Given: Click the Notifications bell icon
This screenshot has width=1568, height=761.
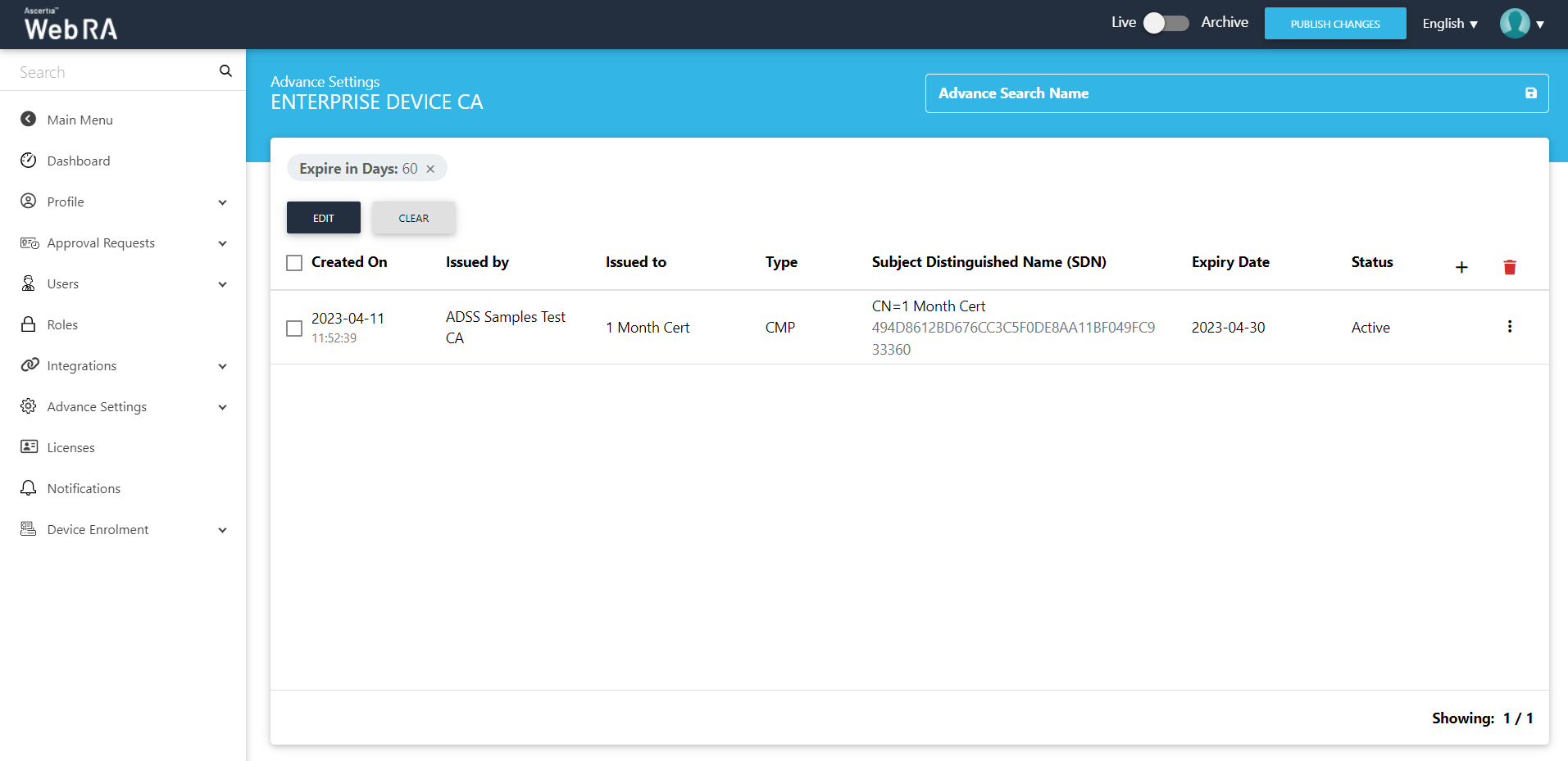Looking at the screenshot, I should [x=29, y=488].
